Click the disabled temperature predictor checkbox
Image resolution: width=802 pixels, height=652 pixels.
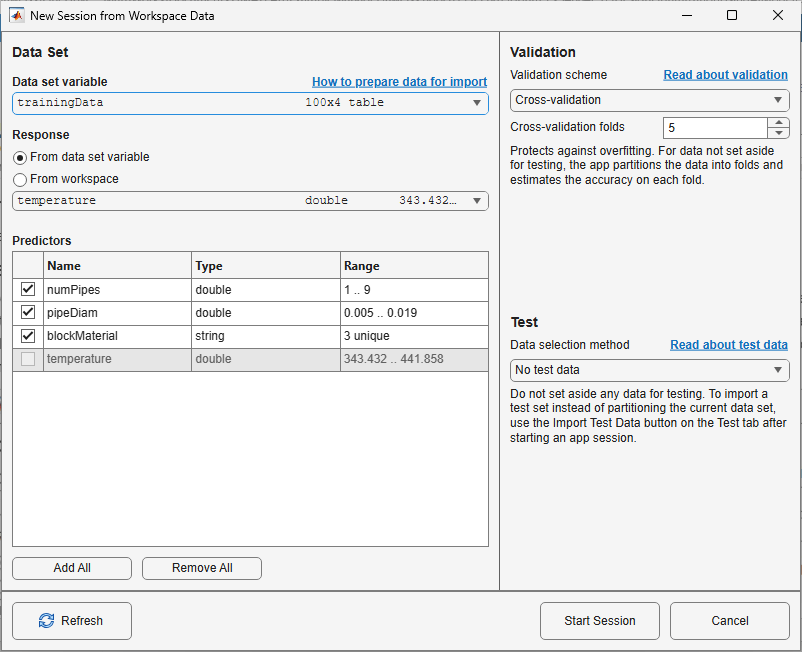coord(28,359)
